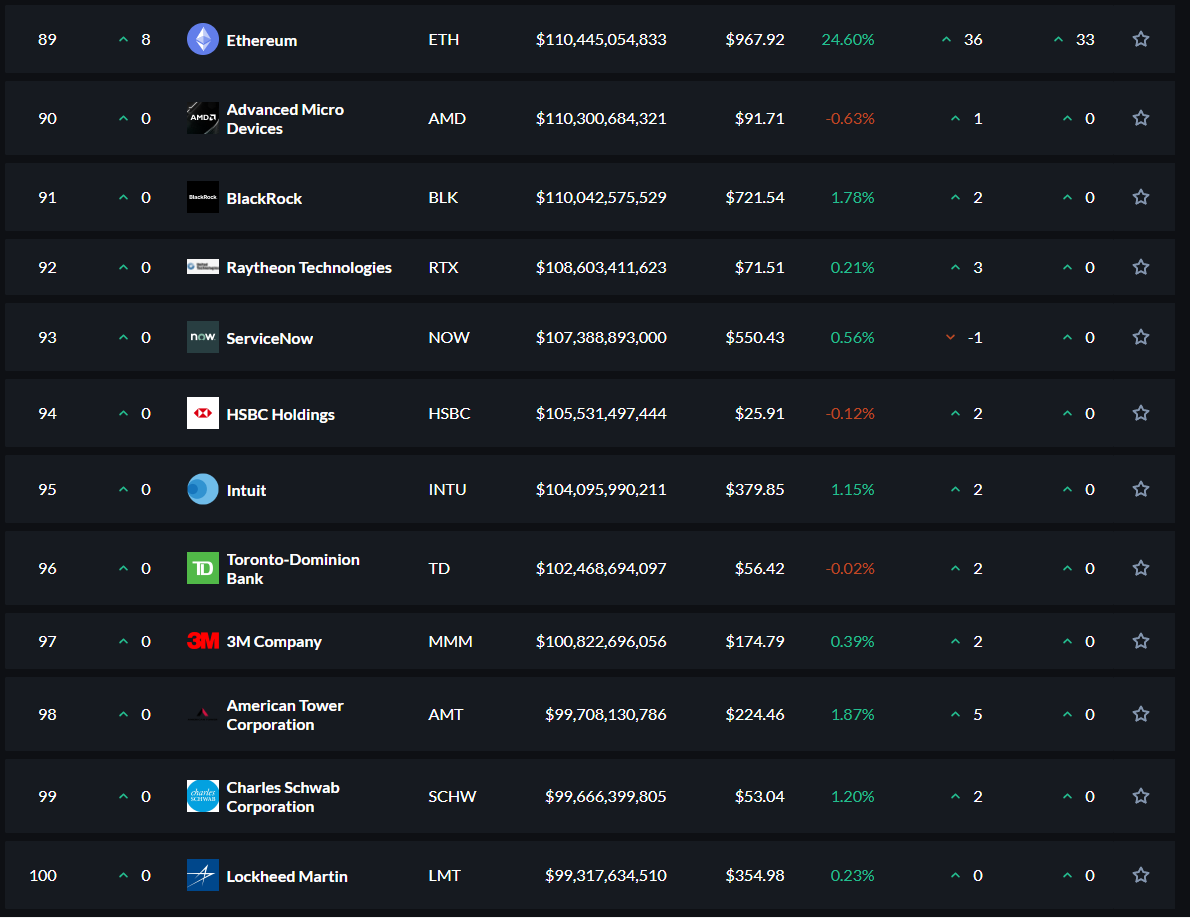
Task: Click market cap $108,603,411,623
Action: 601,267
